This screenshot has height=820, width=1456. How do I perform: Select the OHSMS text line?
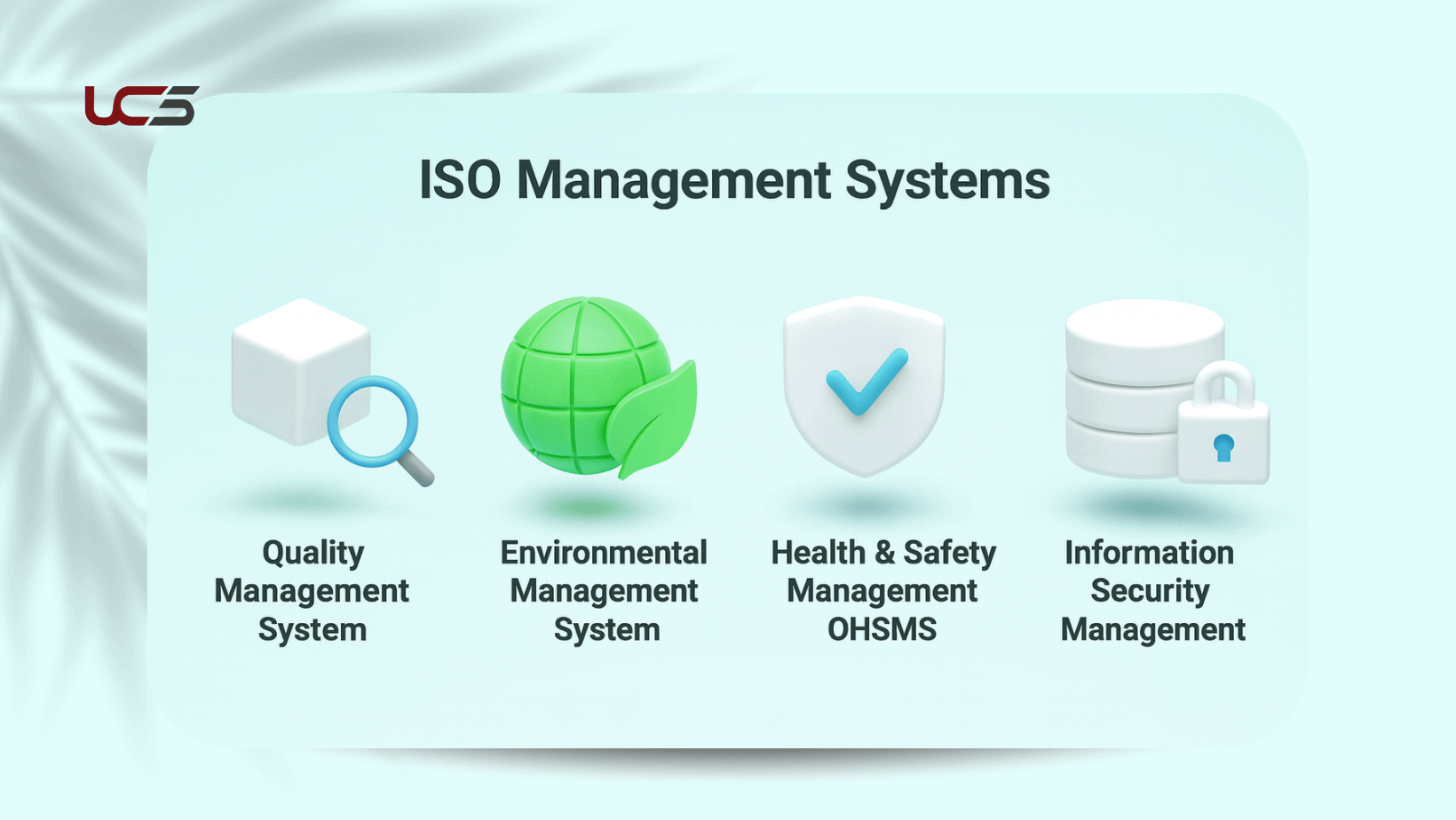coord(883,629)
